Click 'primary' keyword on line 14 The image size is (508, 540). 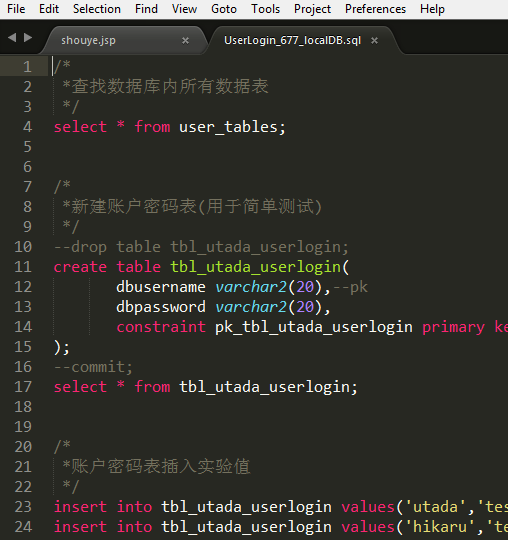(x=453, y=328)
